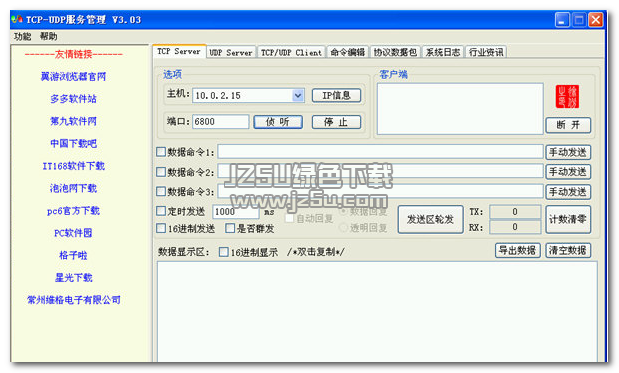Switch to the 系统日志 tab
The width and height of the screenshot is (619, 373).
(x=443, y=52)
